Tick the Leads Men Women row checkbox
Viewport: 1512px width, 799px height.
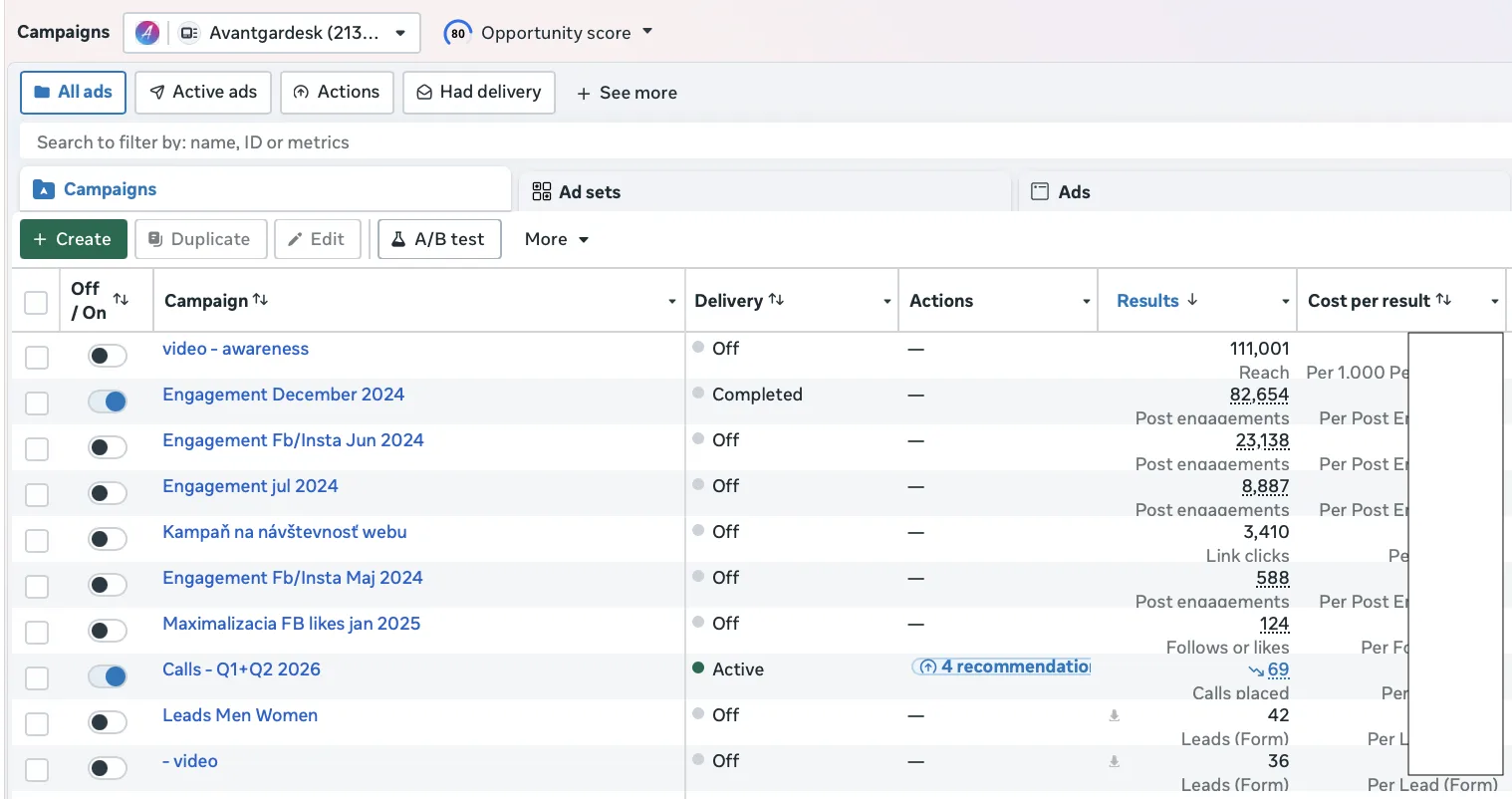click(x=37, y=723)
